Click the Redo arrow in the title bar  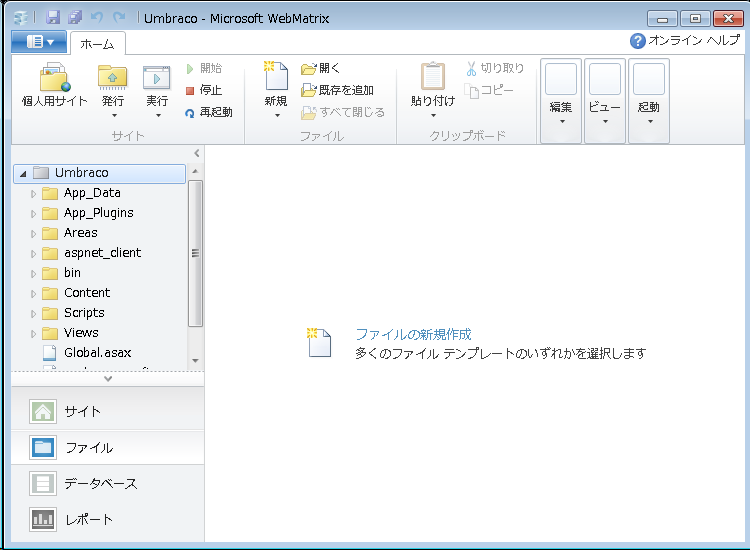(x=119, y=18)
